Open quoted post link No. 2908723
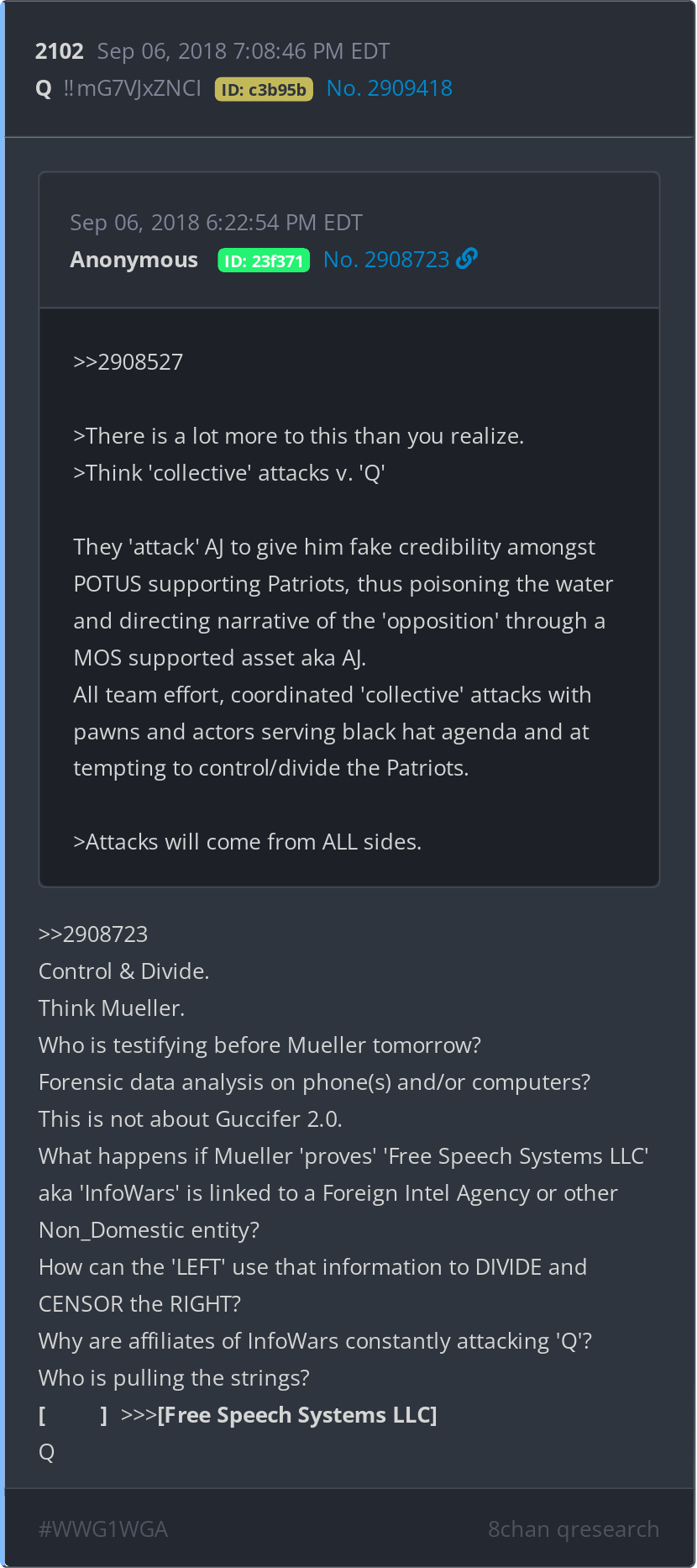697x1568 pixels. click(386, 260)
